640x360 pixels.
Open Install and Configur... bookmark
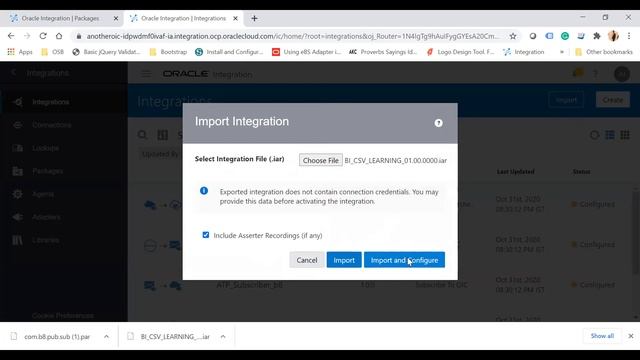pyautogui.click(x=229, y=52)
